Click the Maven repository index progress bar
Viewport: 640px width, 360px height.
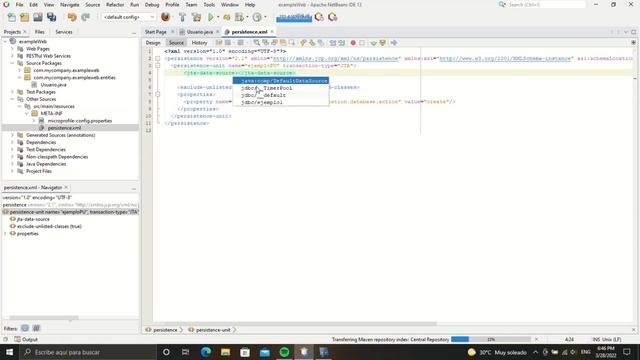[491, 339]
